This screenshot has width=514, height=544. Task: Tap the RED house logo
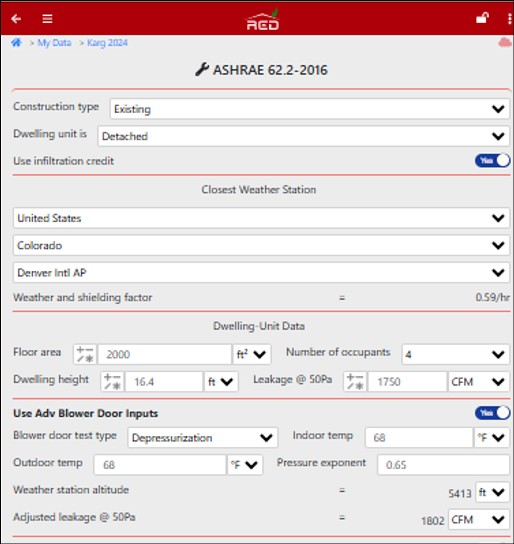[263, 19]
